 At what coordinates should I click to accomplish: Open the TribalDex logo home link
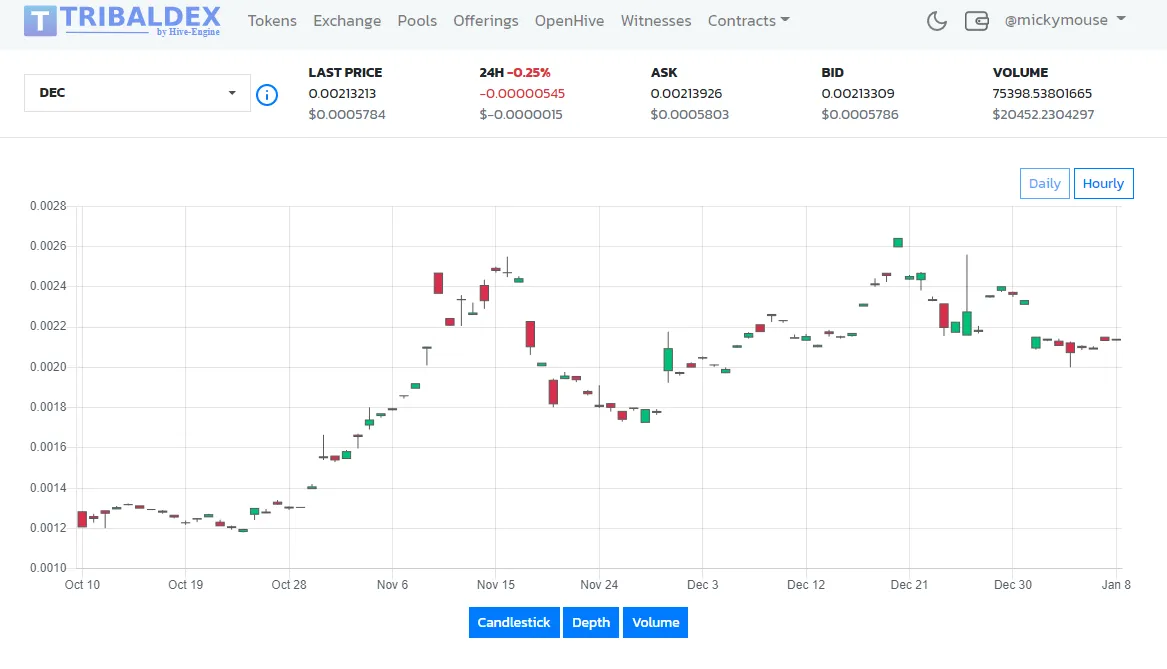122,20
